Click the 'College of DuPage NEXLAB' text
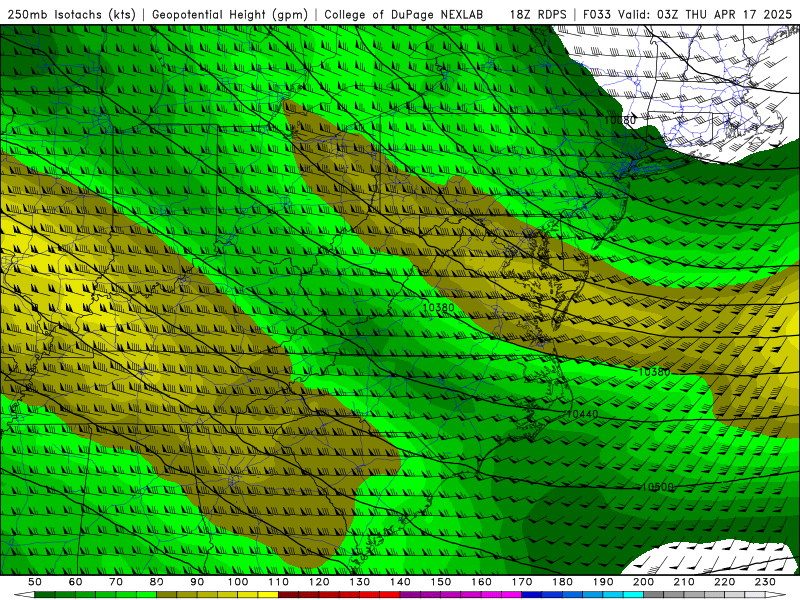Viewport: 800px width, 600px height. [x=404, y=14]
